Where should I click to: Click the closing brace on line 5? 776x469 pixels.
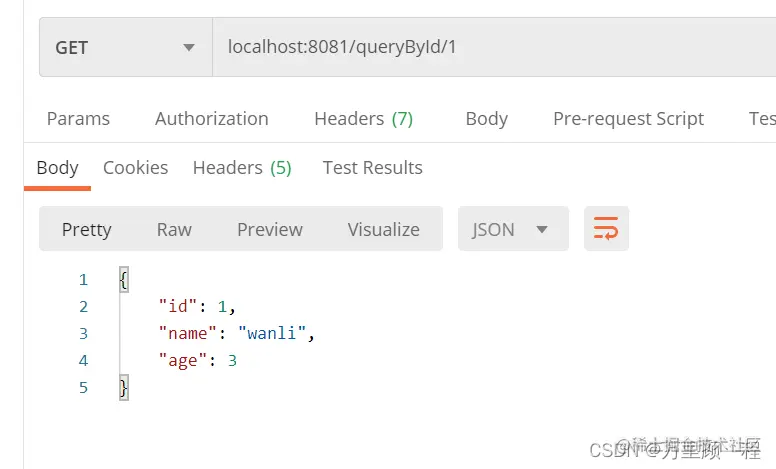click(124, 387)
